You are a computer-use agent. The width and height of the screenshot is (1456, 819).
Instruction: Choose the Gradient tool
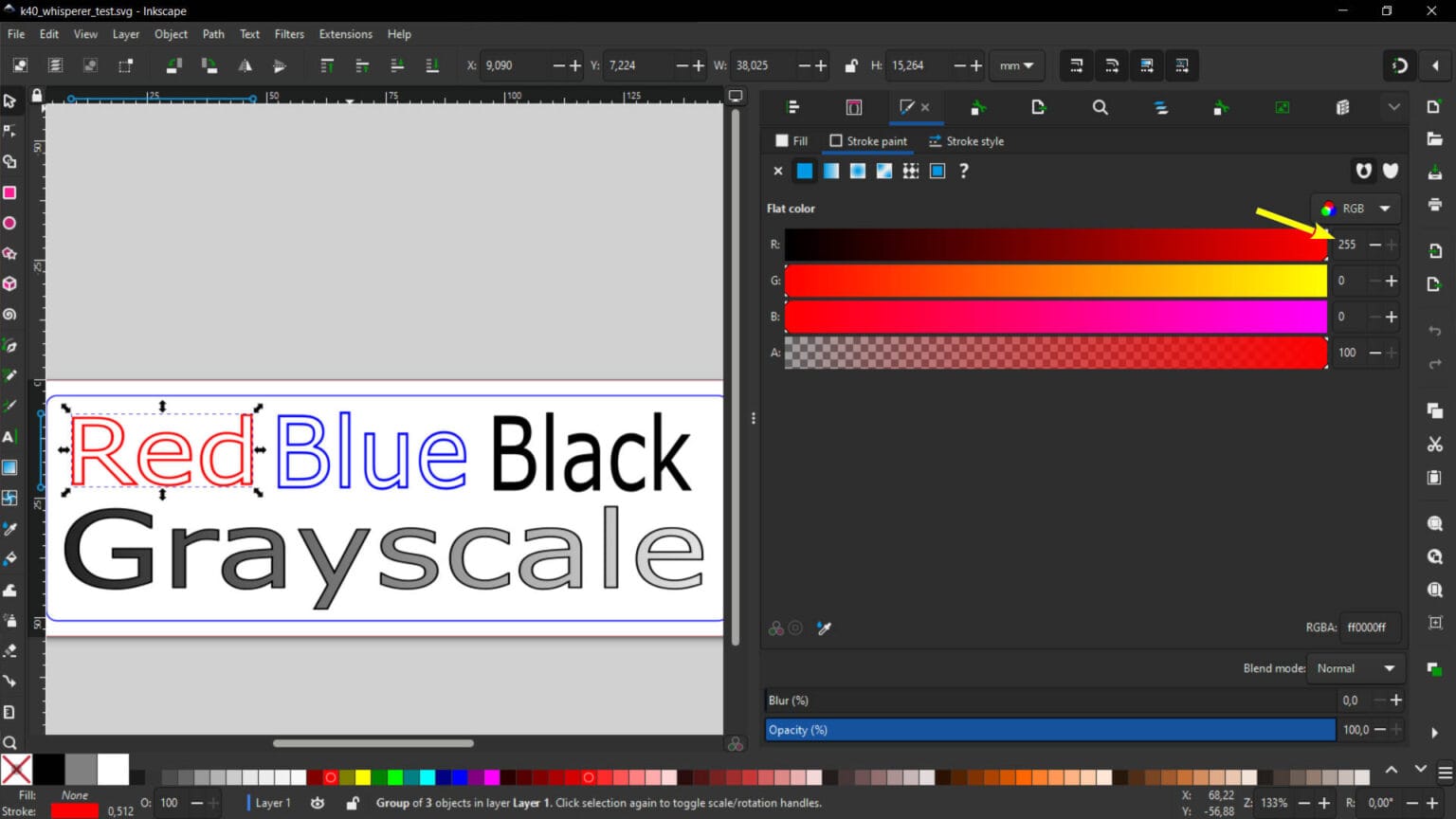pyautogui.click(x=9, y=467)
